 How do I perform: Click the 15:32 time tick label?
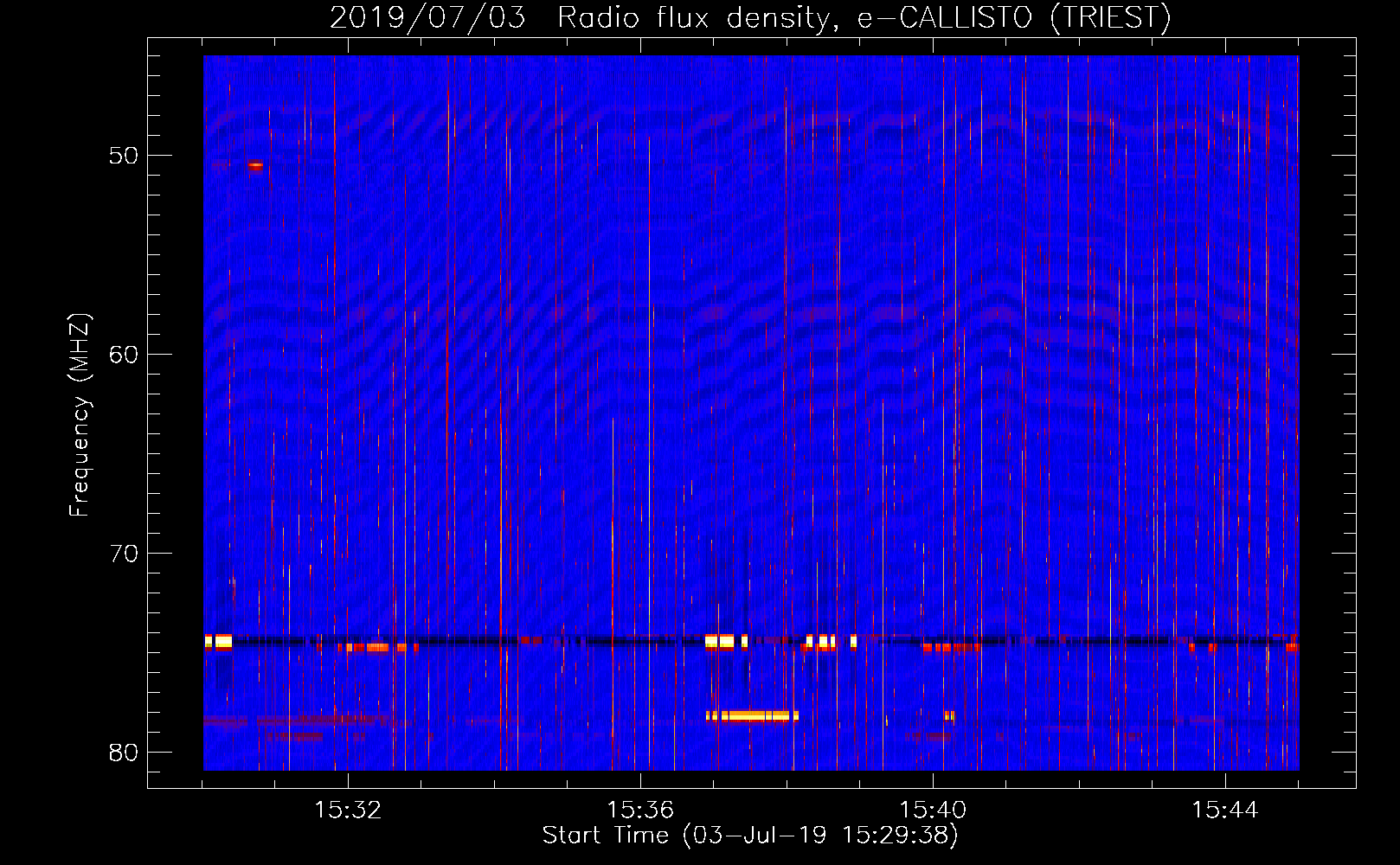(x=348, y=811)
